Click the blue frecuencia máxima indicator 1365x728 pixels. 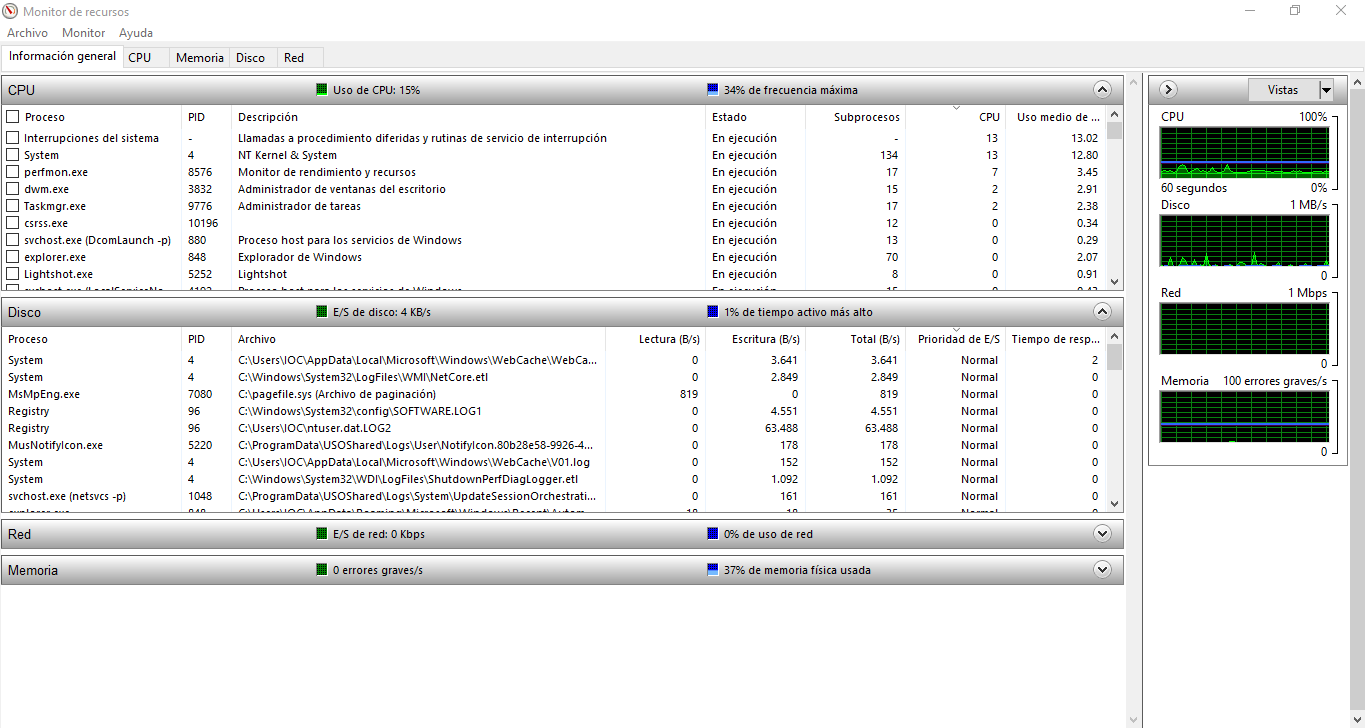[x=713, y=90]
